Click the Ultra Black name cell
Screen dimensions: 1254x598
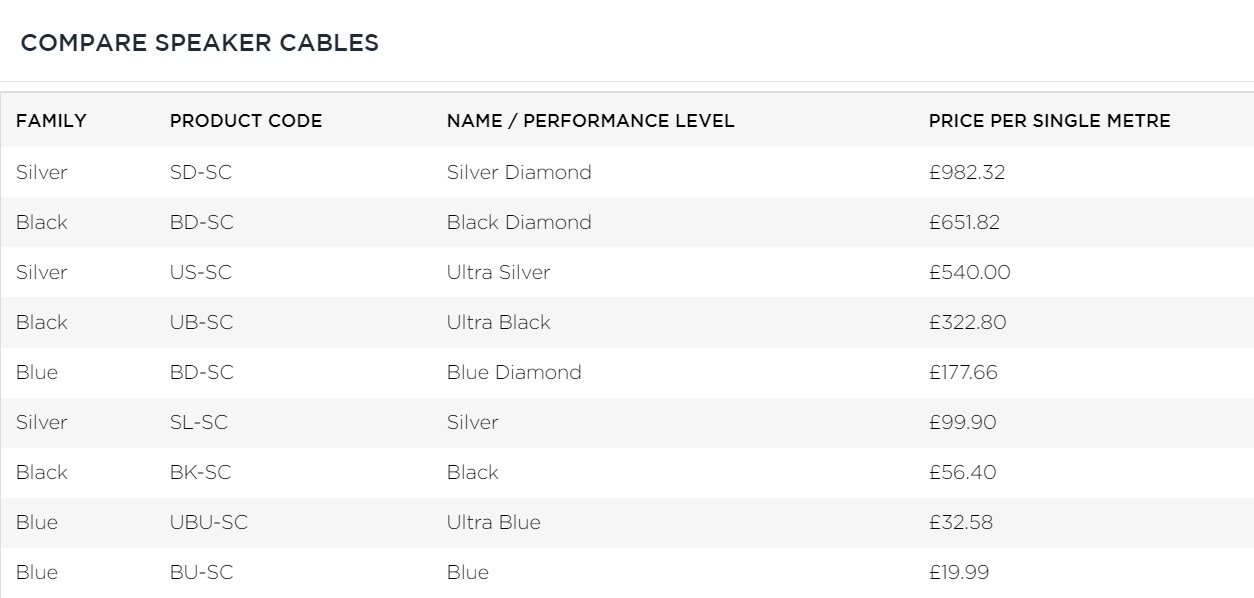click(x=498, y=322)
